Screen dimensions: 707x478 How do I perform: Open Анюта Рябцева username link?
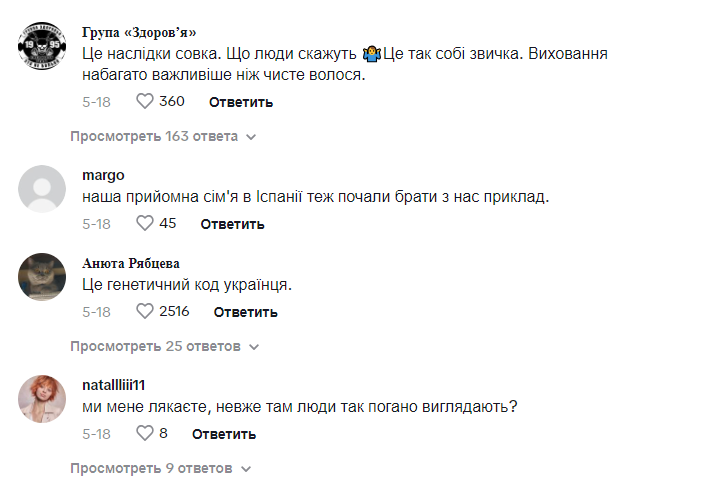coord(131,263)
